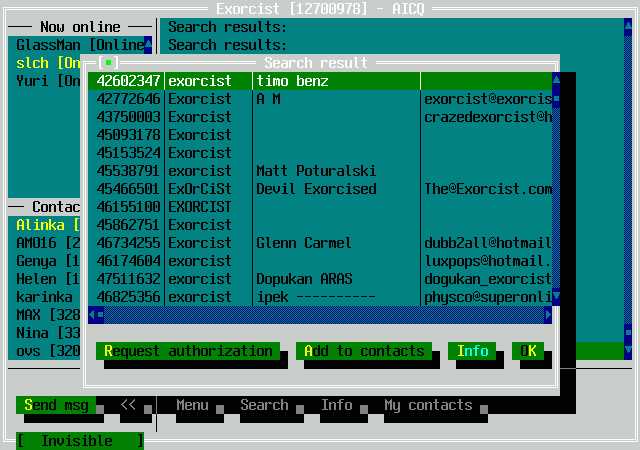
Task: Click the Add to contacts button
Action: (364, 351)
